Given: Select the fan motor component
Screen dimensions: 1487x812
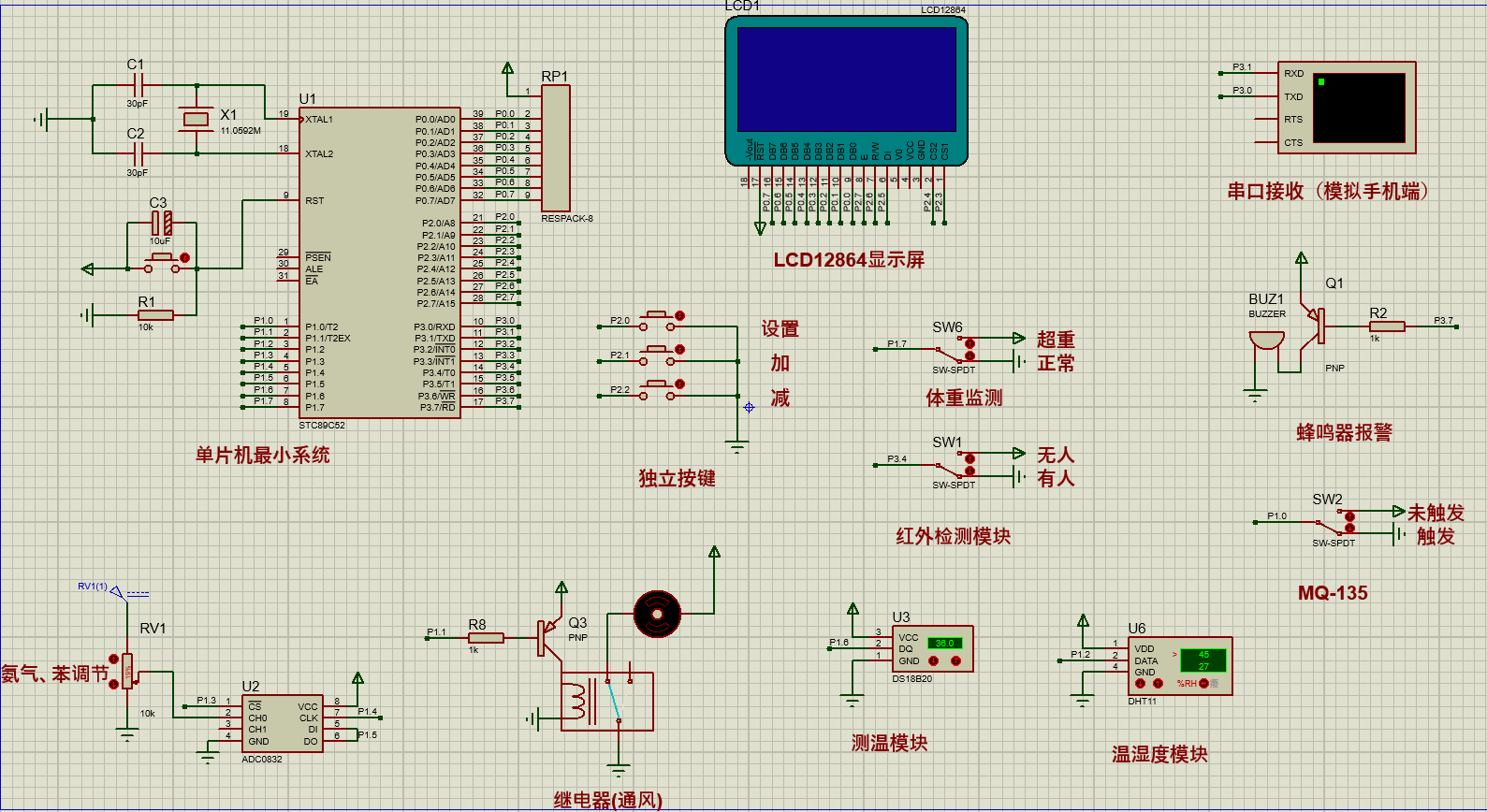Looking at the screenshot, I should click(x=657, y=614).
